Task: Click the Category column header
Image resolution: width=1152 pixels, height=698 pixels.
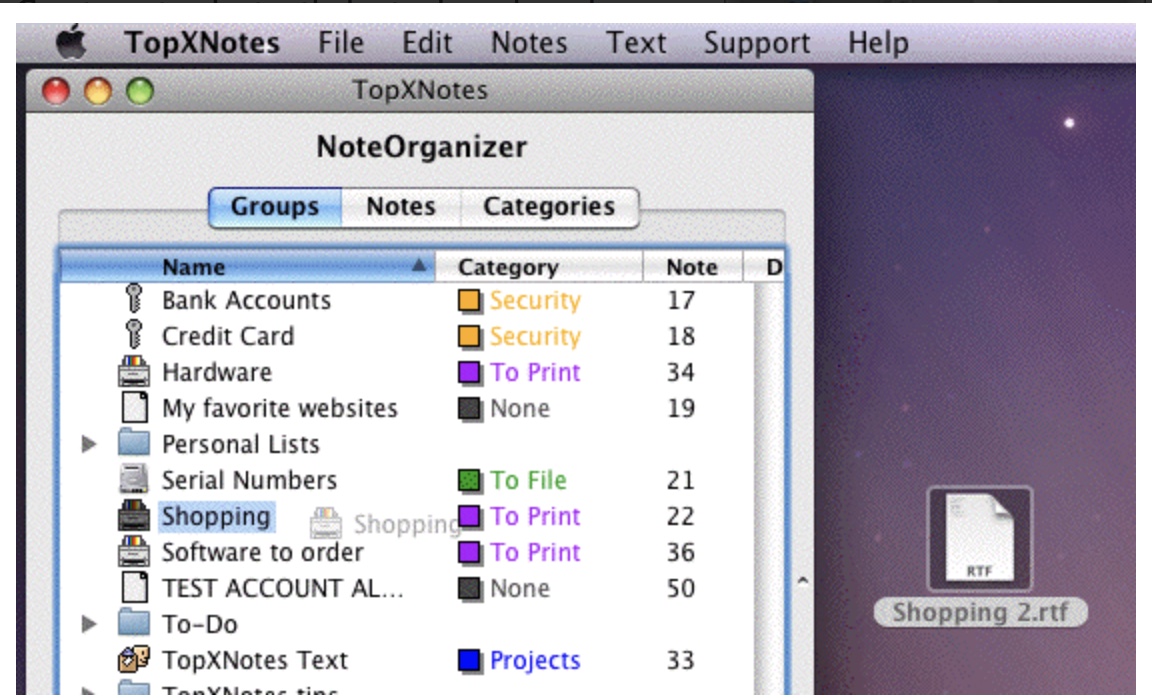Action: pyautogui.click(x=508, y=267)
